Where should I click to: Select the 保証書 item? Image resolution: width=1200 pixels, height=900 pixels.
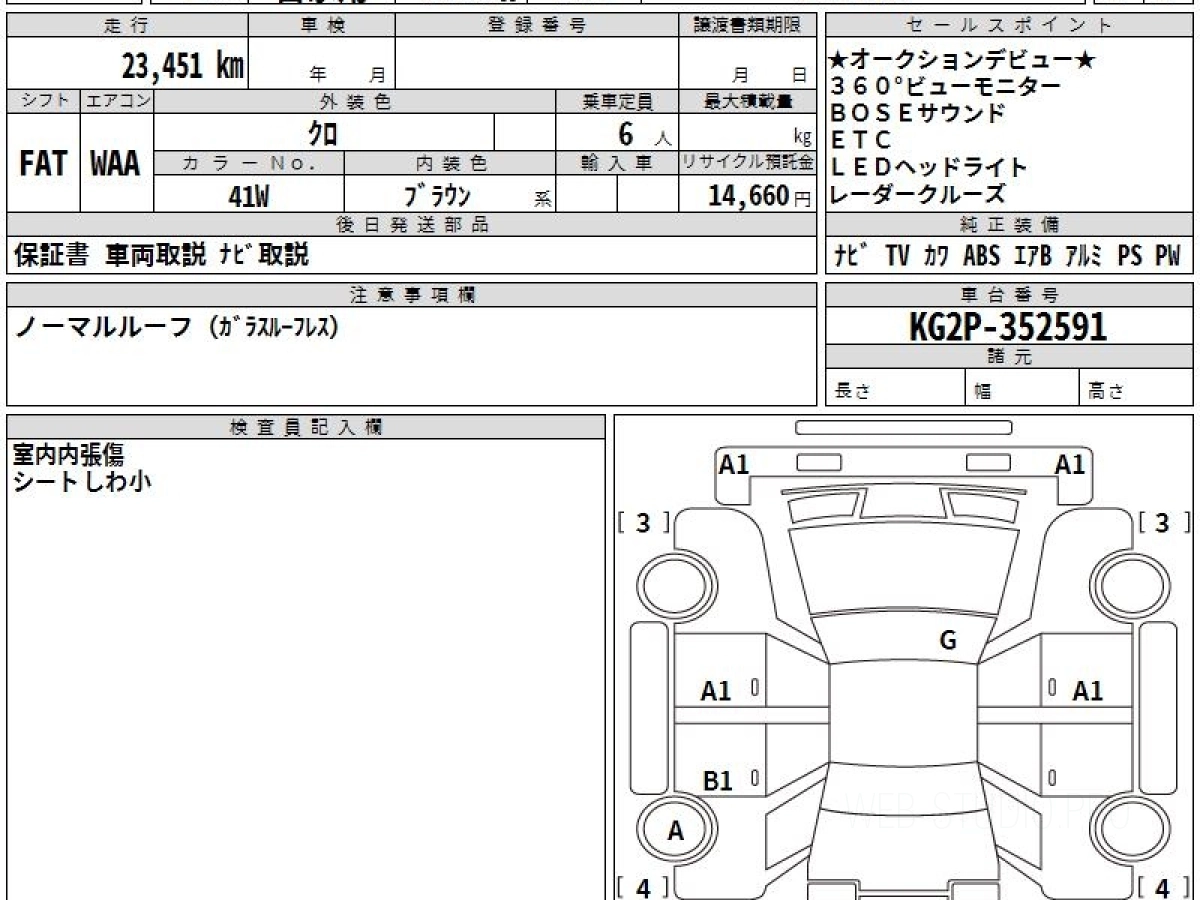(x=51, y=255)
